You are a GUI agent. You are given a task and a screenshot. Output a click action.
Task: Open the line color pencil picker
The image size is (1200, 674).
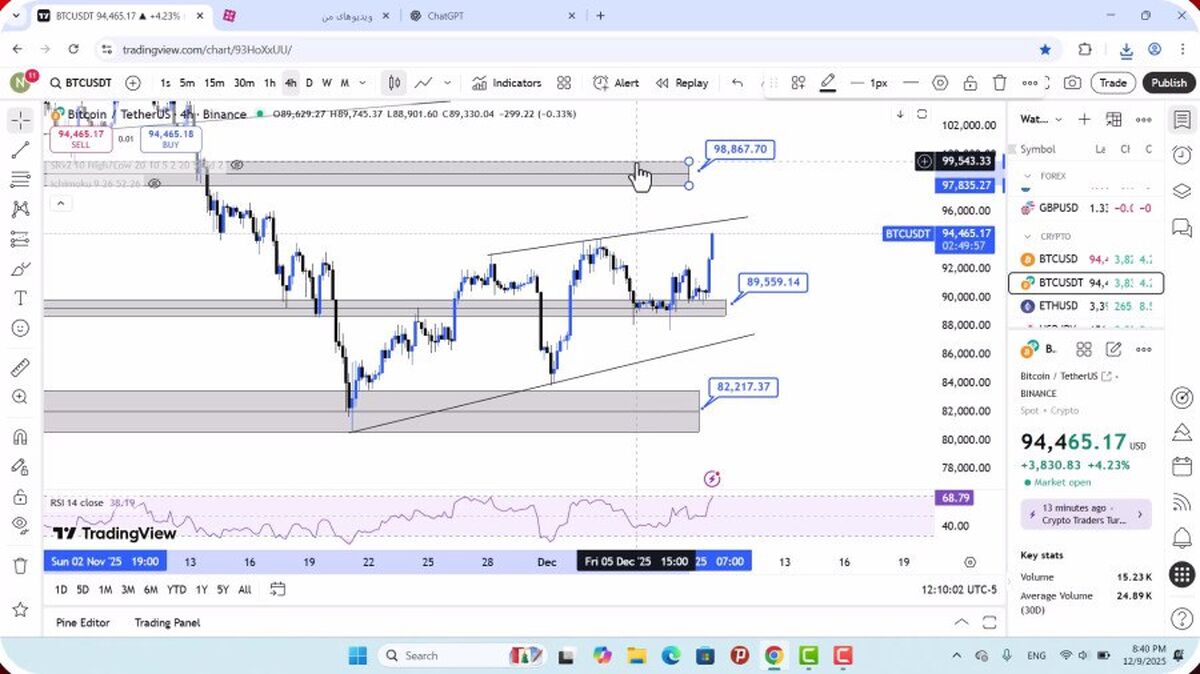click(x=828, y=83)
